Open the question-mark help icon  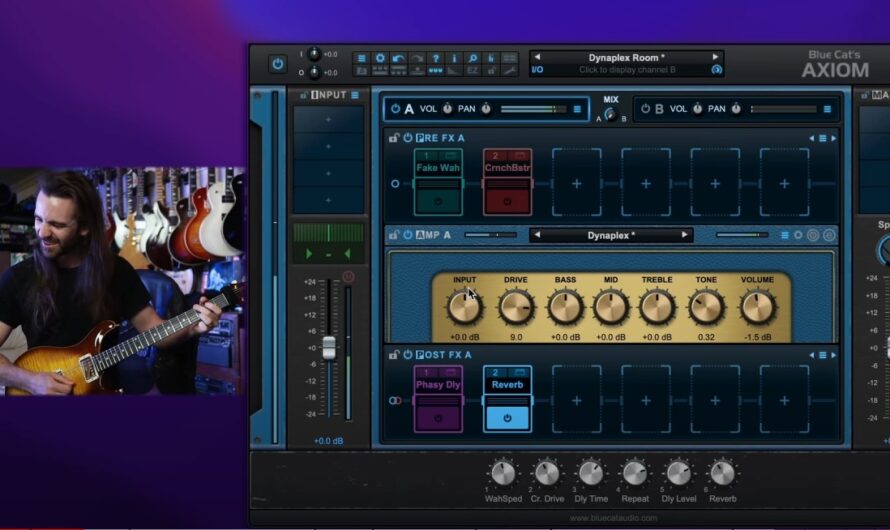coord(435,58)
